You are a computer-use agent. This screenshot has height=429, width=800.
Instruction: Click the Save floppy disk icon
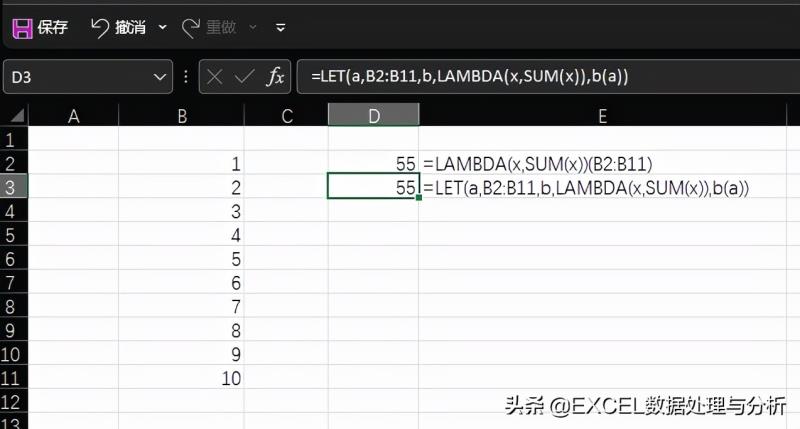(22, 28)
